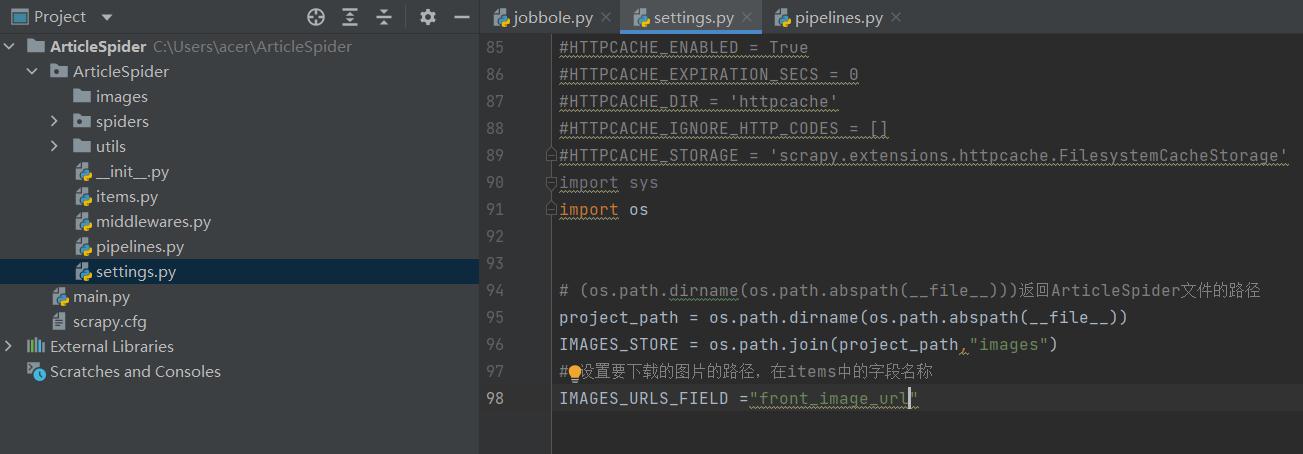Collapse the inner ArticleSpider package folder

[32, 72]
